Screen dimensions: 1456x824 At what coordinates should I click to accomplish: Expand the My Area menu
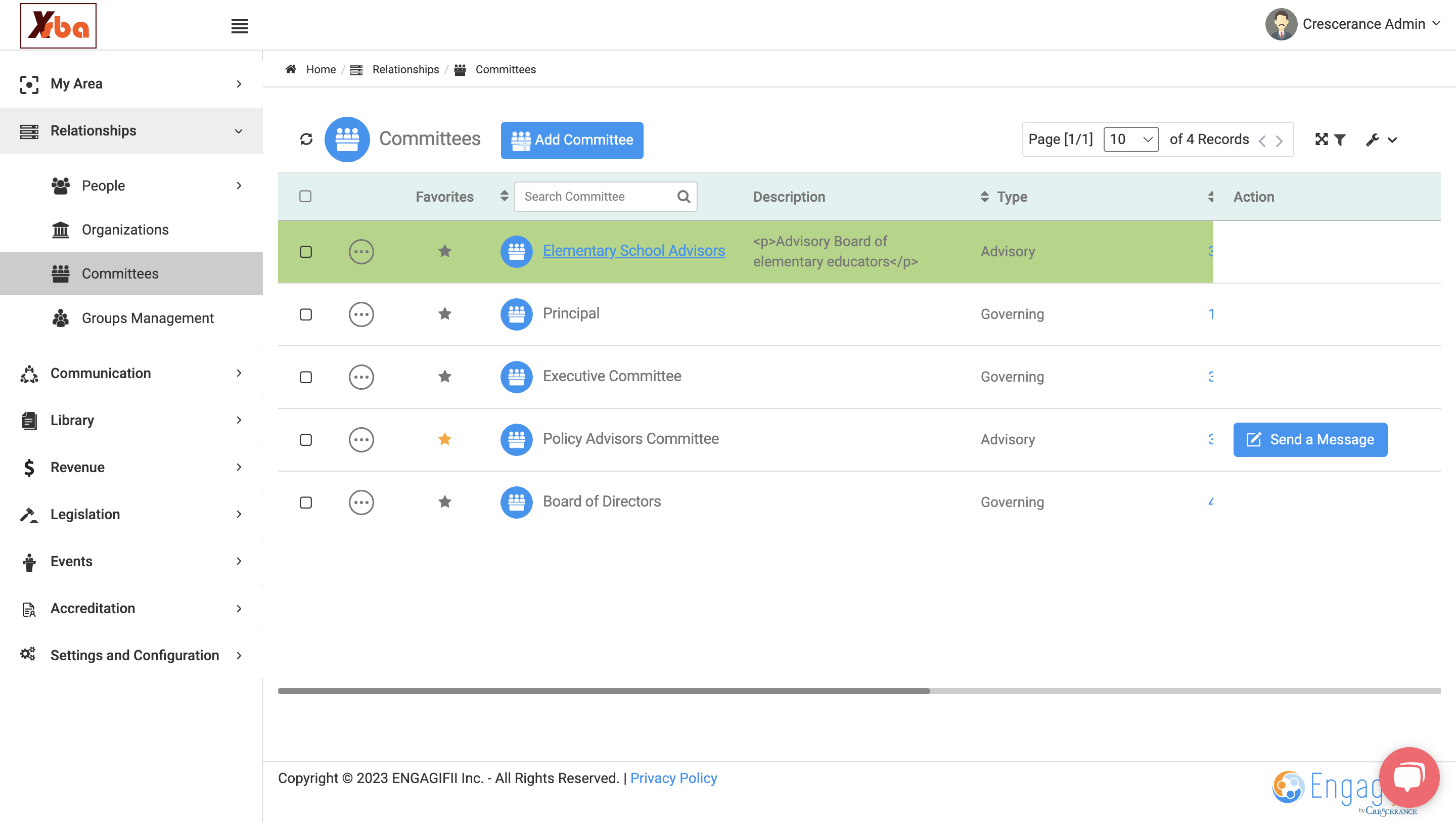pyautogui.click(x=131, y=84)
